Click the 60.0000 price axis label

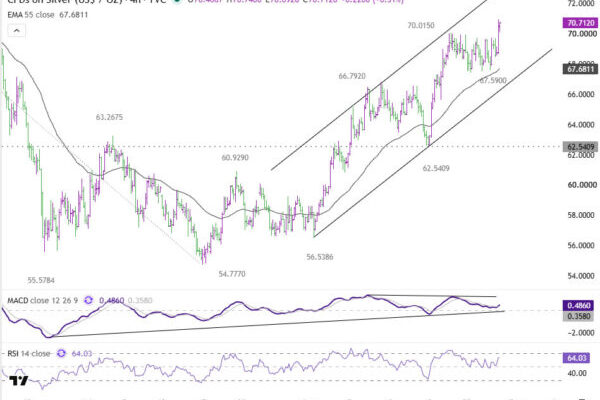[582, 185]
